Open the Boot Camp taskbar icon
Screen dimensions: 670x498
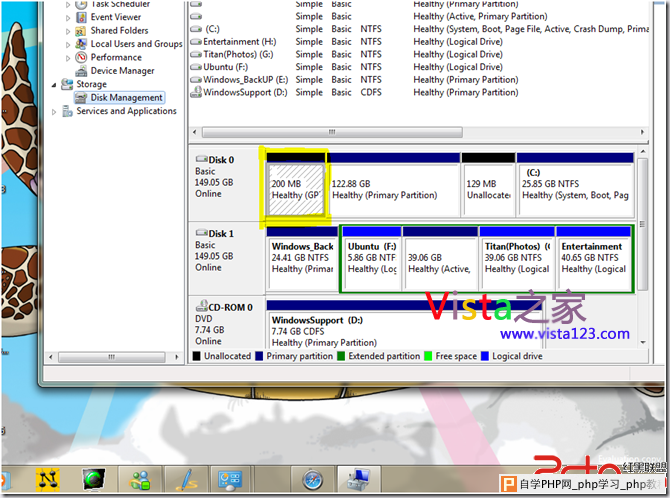[358, 480]
